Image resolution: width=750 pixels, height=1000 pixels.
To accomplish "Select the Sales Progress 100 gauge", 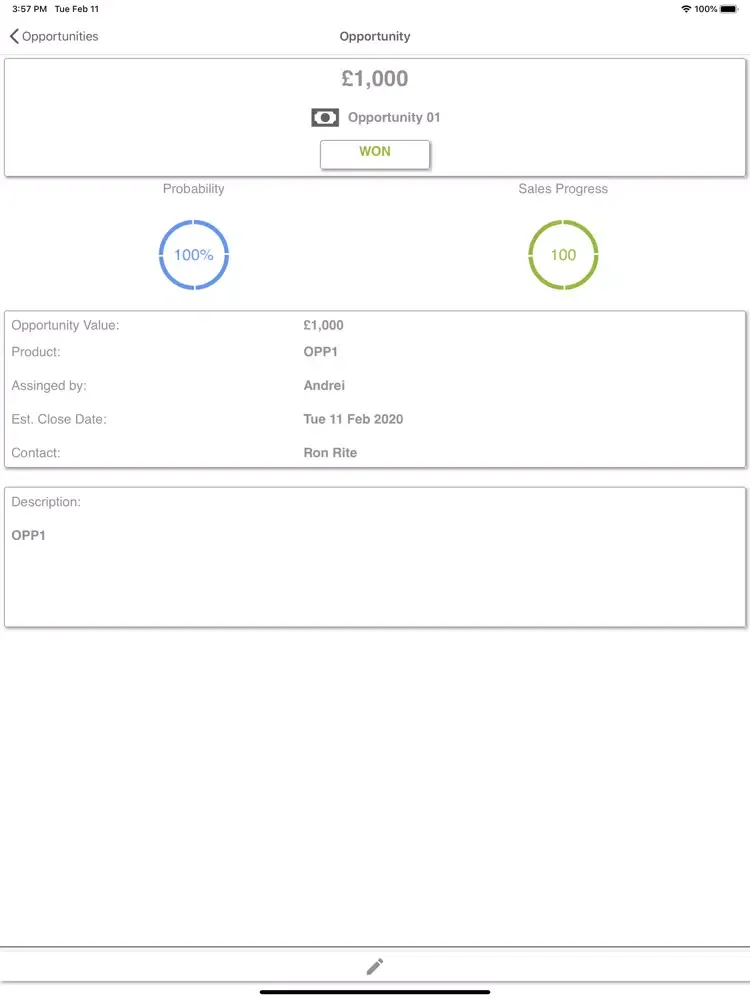I will pos(563,254).
